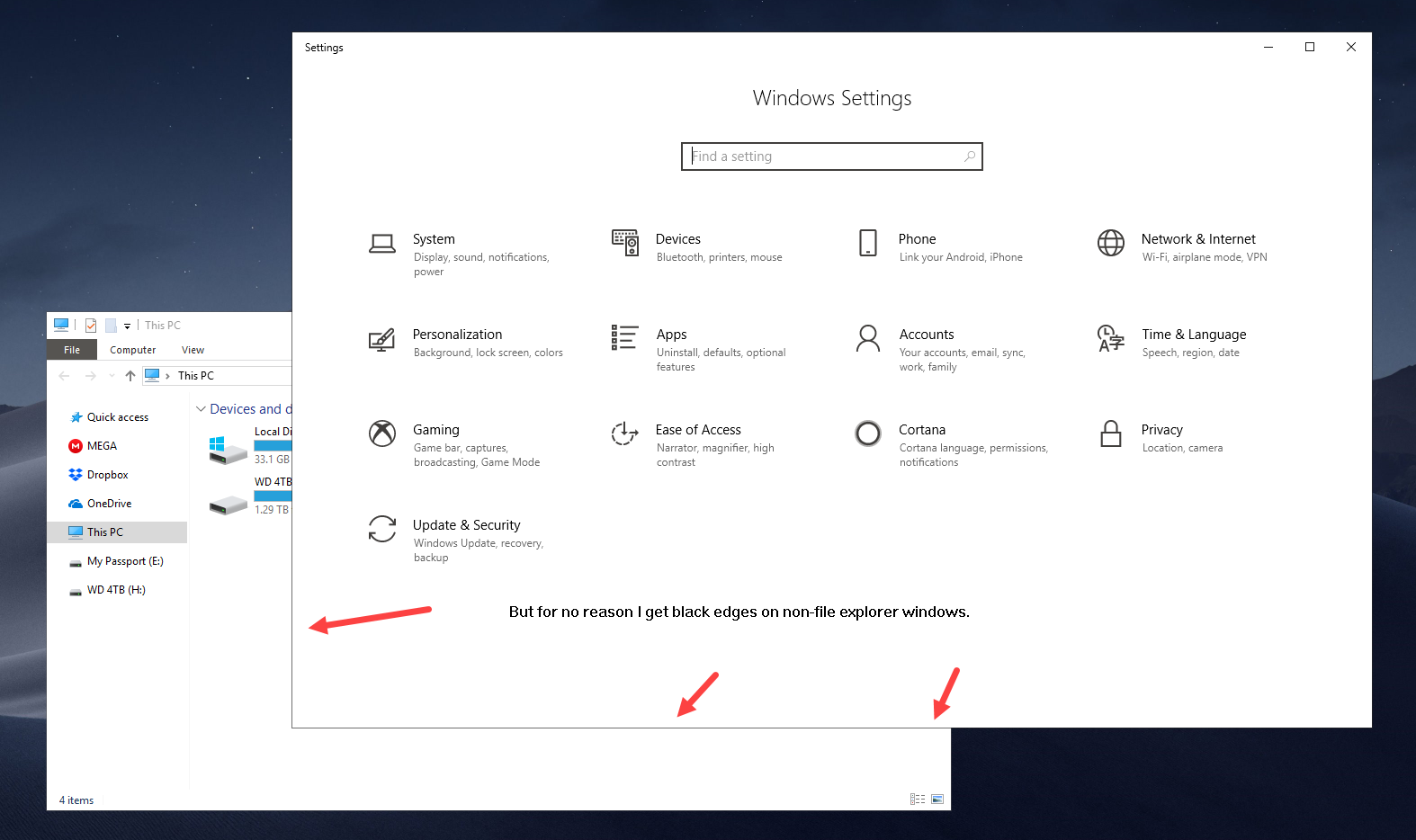Click 'Bluetooth, printers, mouse' description
The height and width of the screenshot is (840, 1416).
[720, 257]
